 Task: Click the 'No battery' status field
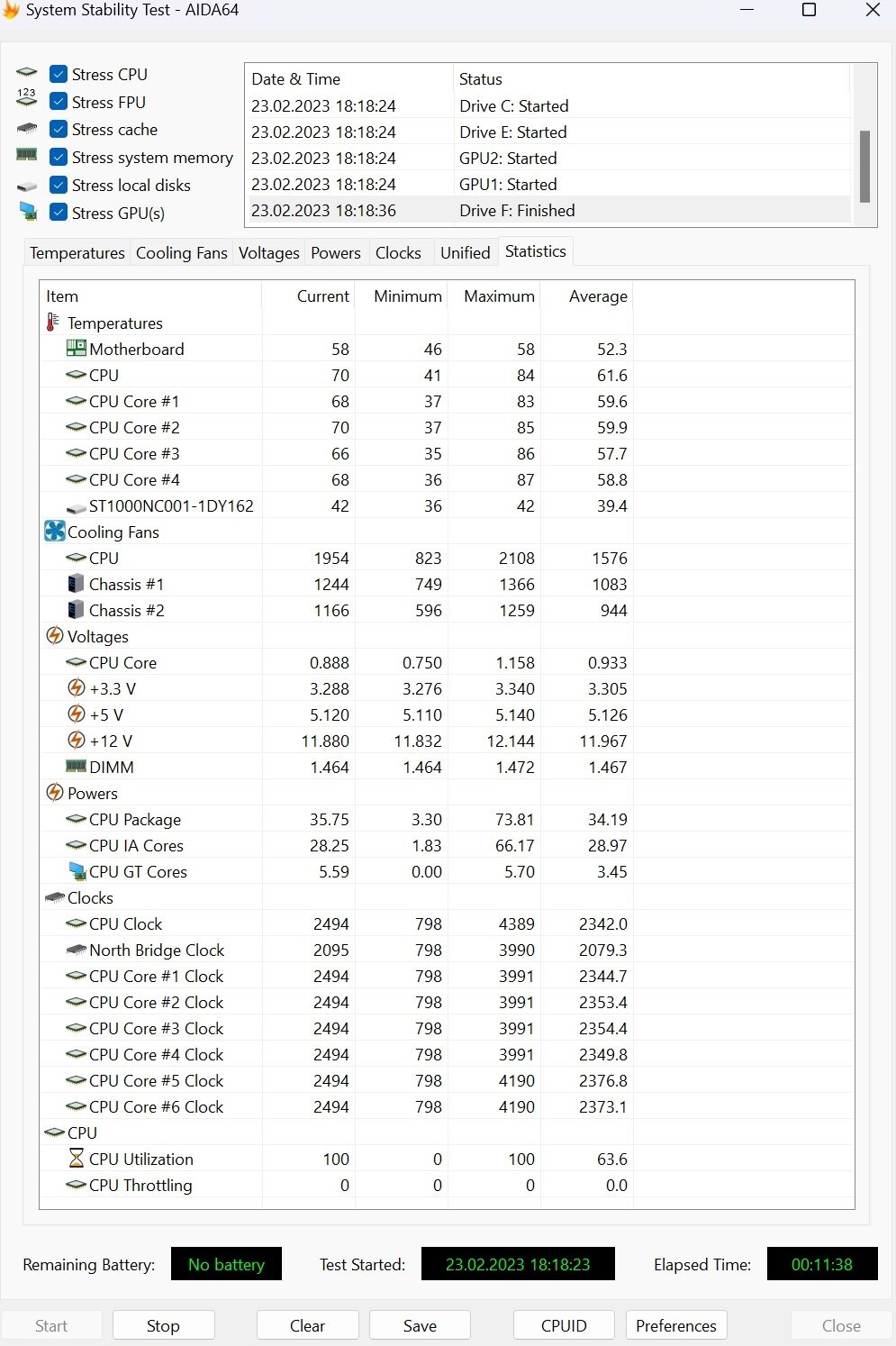click(x=226, y=1264)
